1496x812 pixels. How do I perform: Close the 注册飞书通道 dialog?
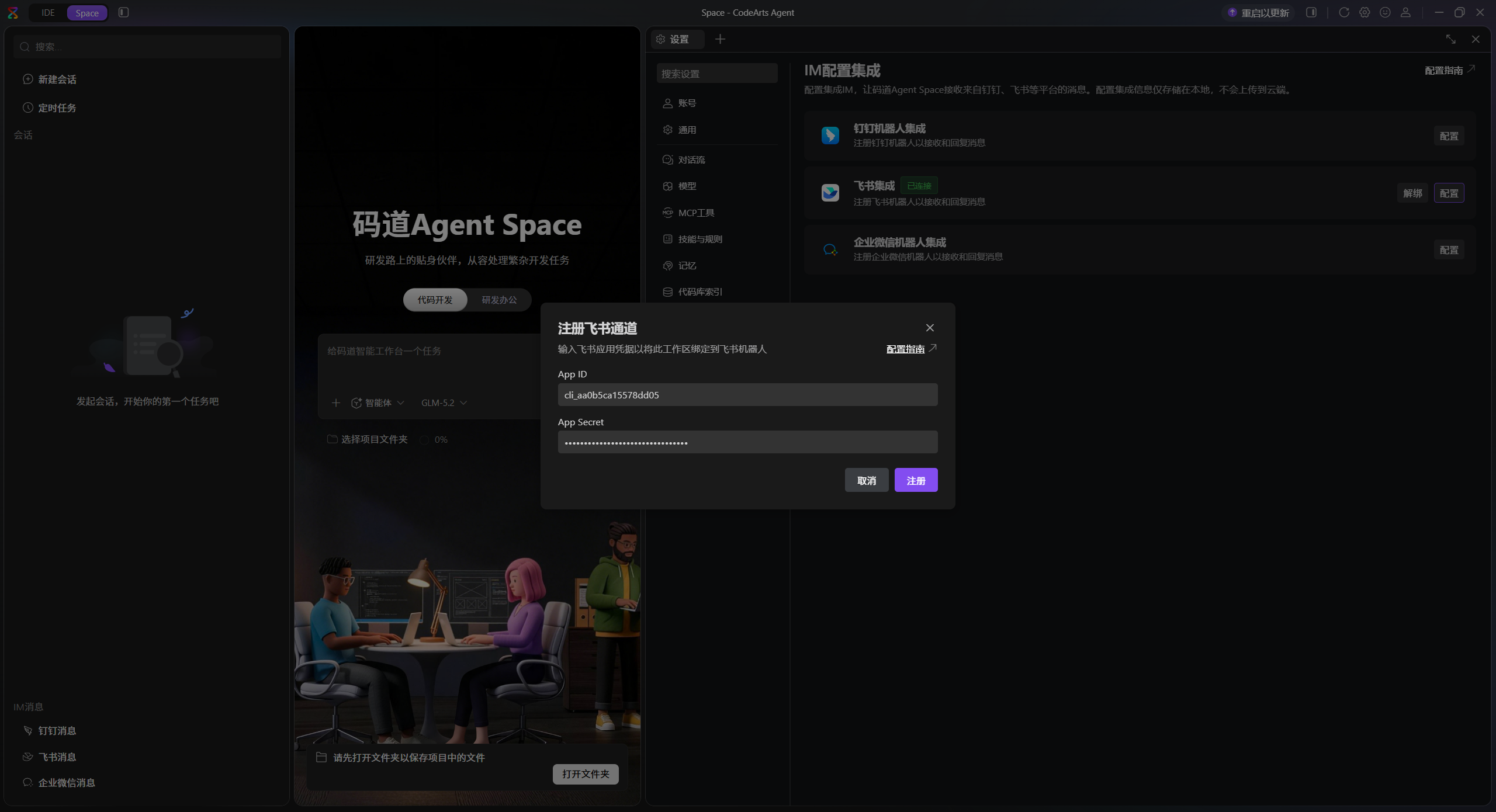[930, 328]
